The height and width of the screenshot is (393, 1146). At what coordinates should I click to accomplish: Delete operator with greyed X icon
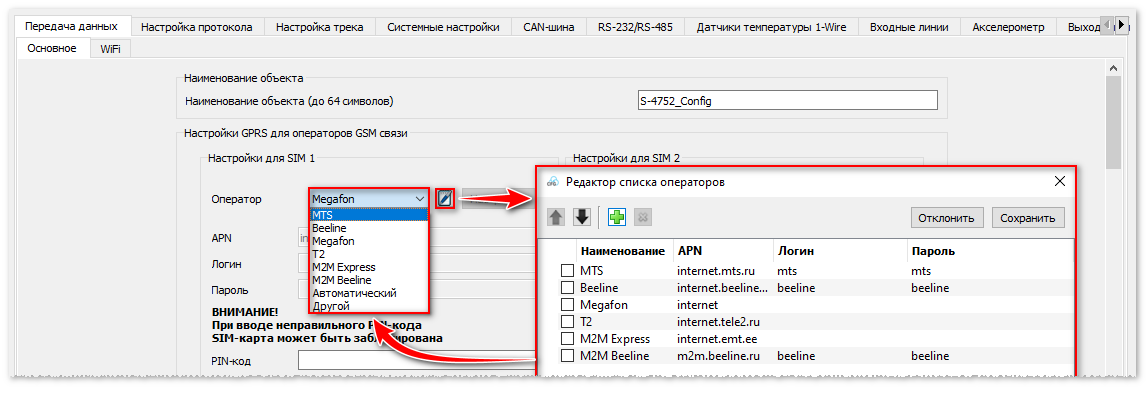coord(643,217)
